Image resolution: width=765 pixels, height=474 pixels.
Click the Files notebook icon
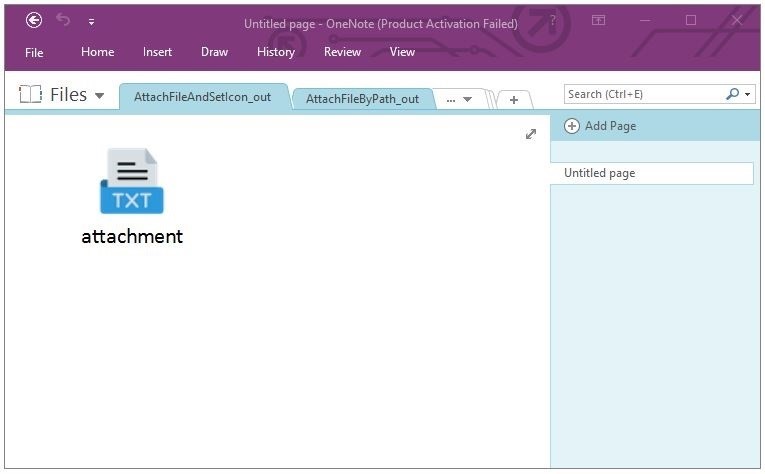tap(30, 95)
